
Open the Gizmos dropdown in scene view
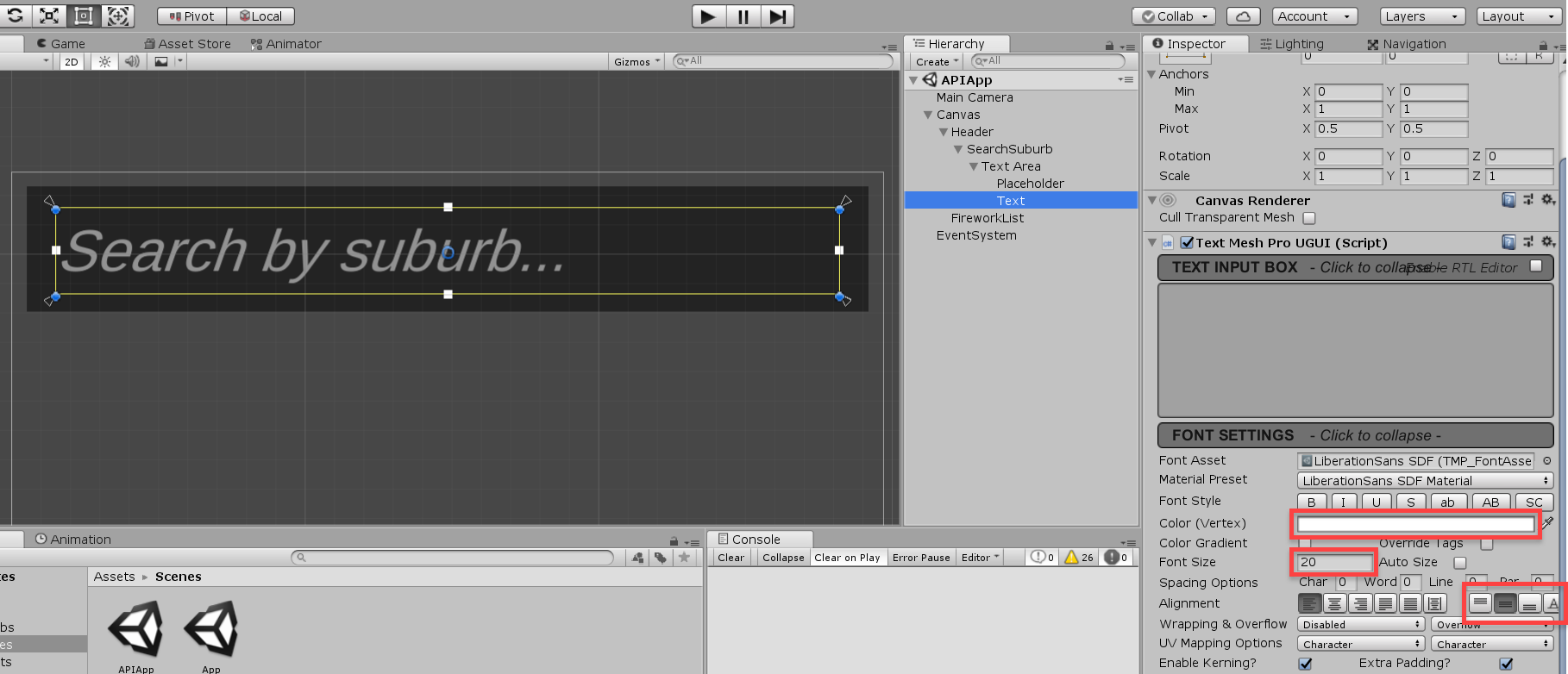click(x=637, y=61)
